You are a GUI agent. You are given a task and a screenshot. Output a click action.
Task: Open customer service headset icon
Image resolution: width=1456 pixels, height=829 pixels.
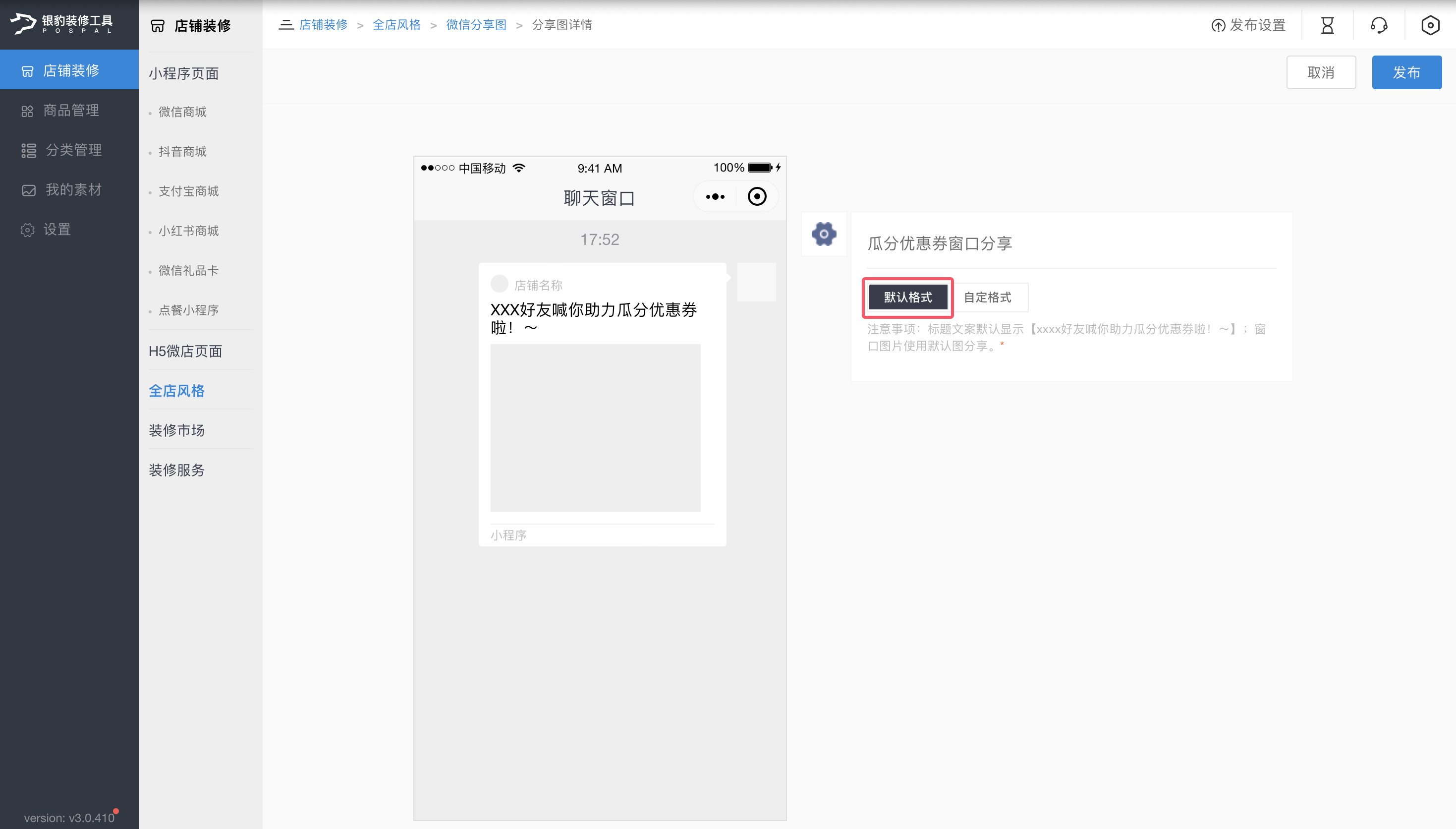pyautogui.click(x=1379, y=25)
